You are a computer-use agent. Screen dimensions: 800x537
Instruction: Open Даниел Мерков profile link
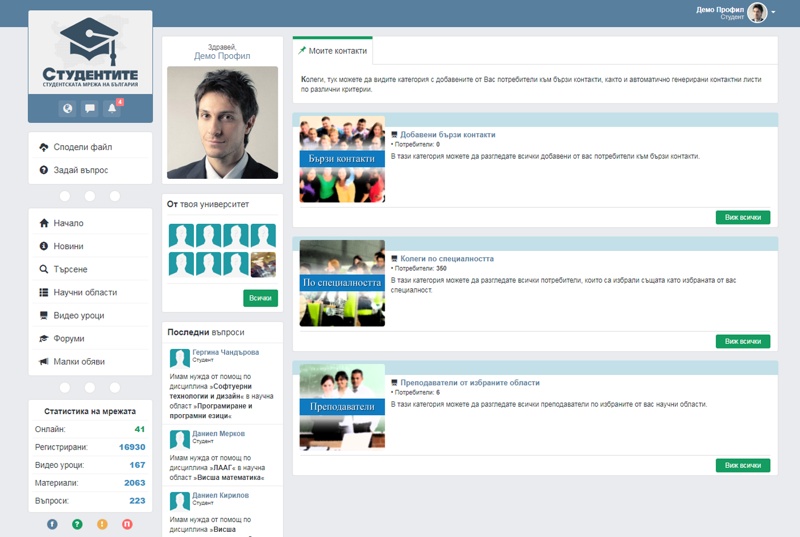click(x=218, y=433)
